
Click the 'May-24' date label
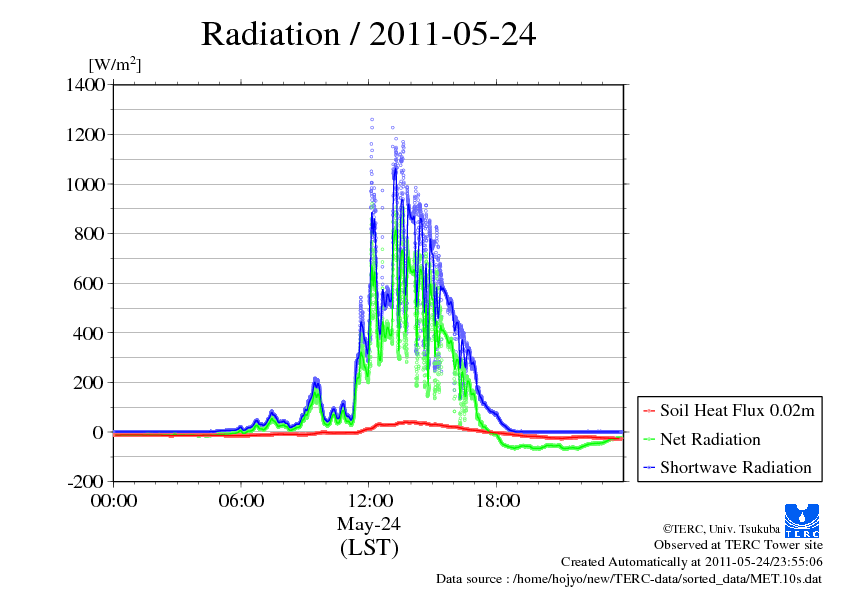pos(369,524)
